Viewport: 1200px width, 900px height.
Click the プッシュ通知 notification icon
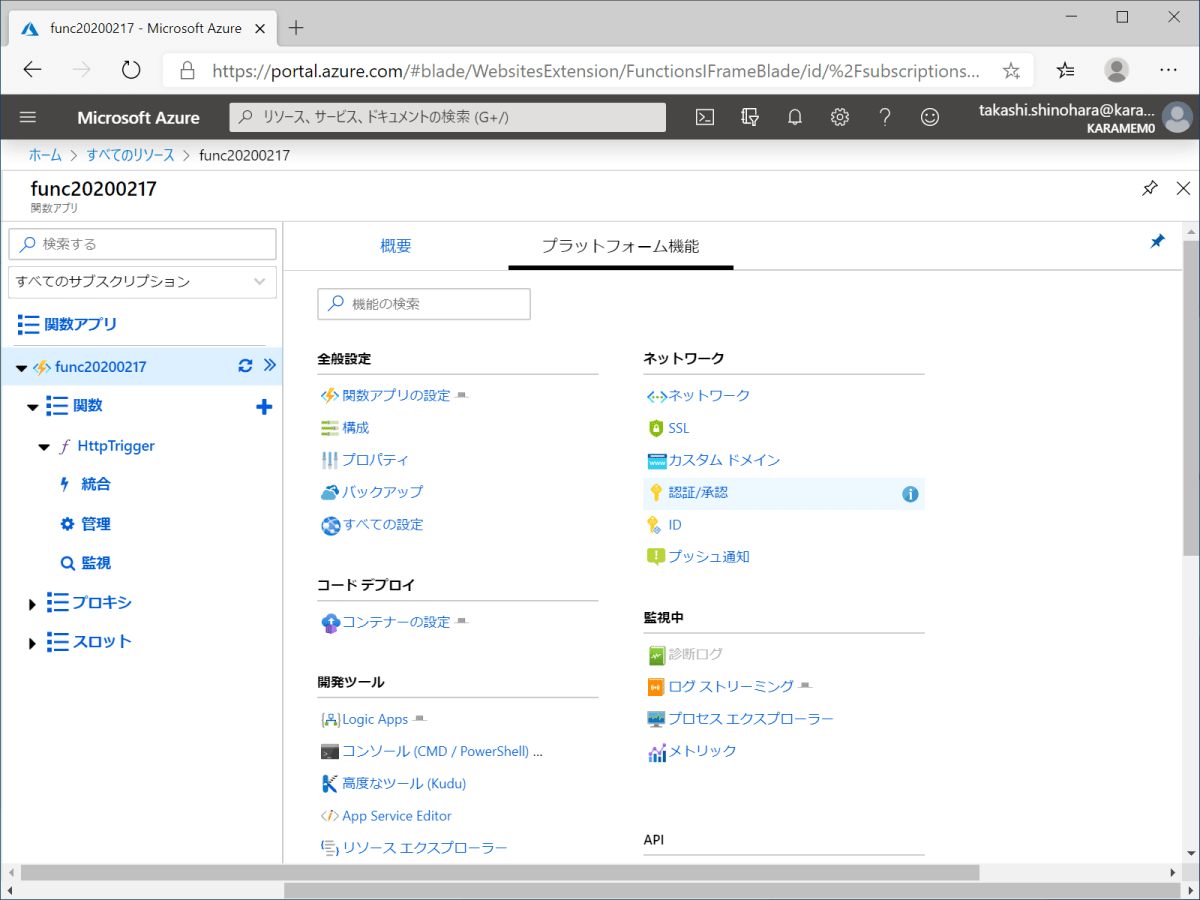point(656,557)
